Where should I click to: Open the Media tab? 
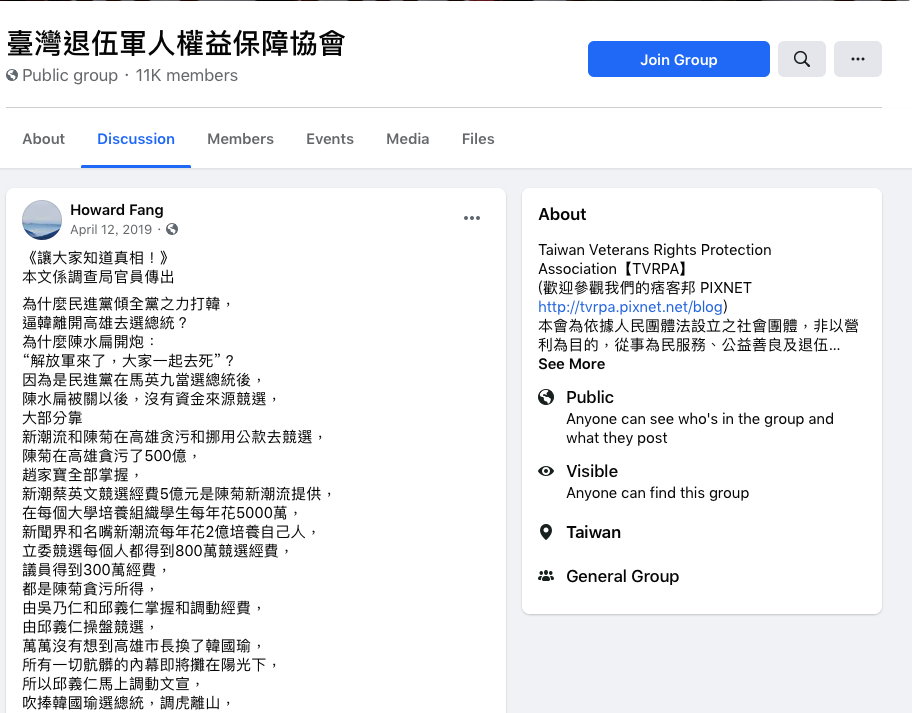tap(408, 139)
